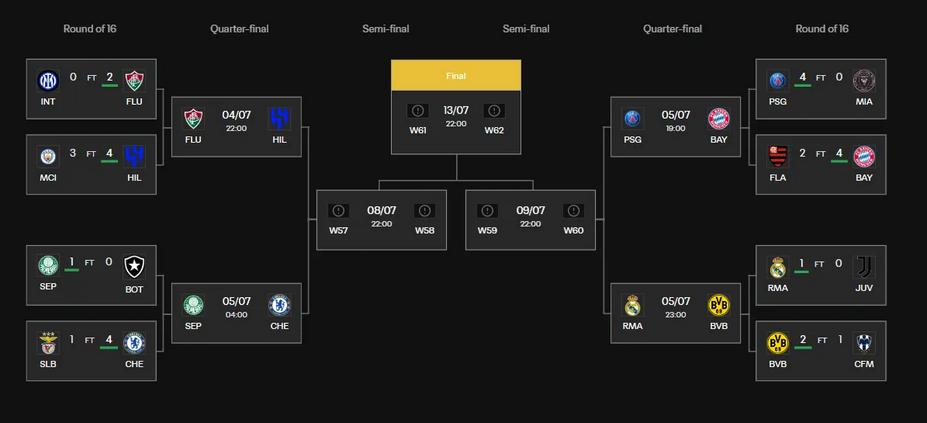Click Al Hilal logo in the 04/07 quarter-final
Viewport: 927px width, 423px height.
point(279,118)
